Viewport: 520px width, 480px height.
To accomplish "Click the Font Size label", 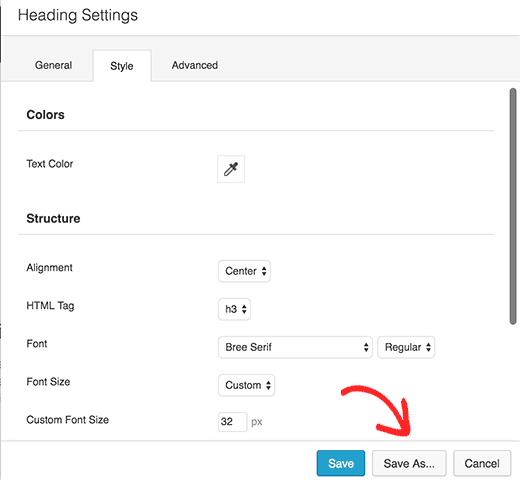I will 48,382.
